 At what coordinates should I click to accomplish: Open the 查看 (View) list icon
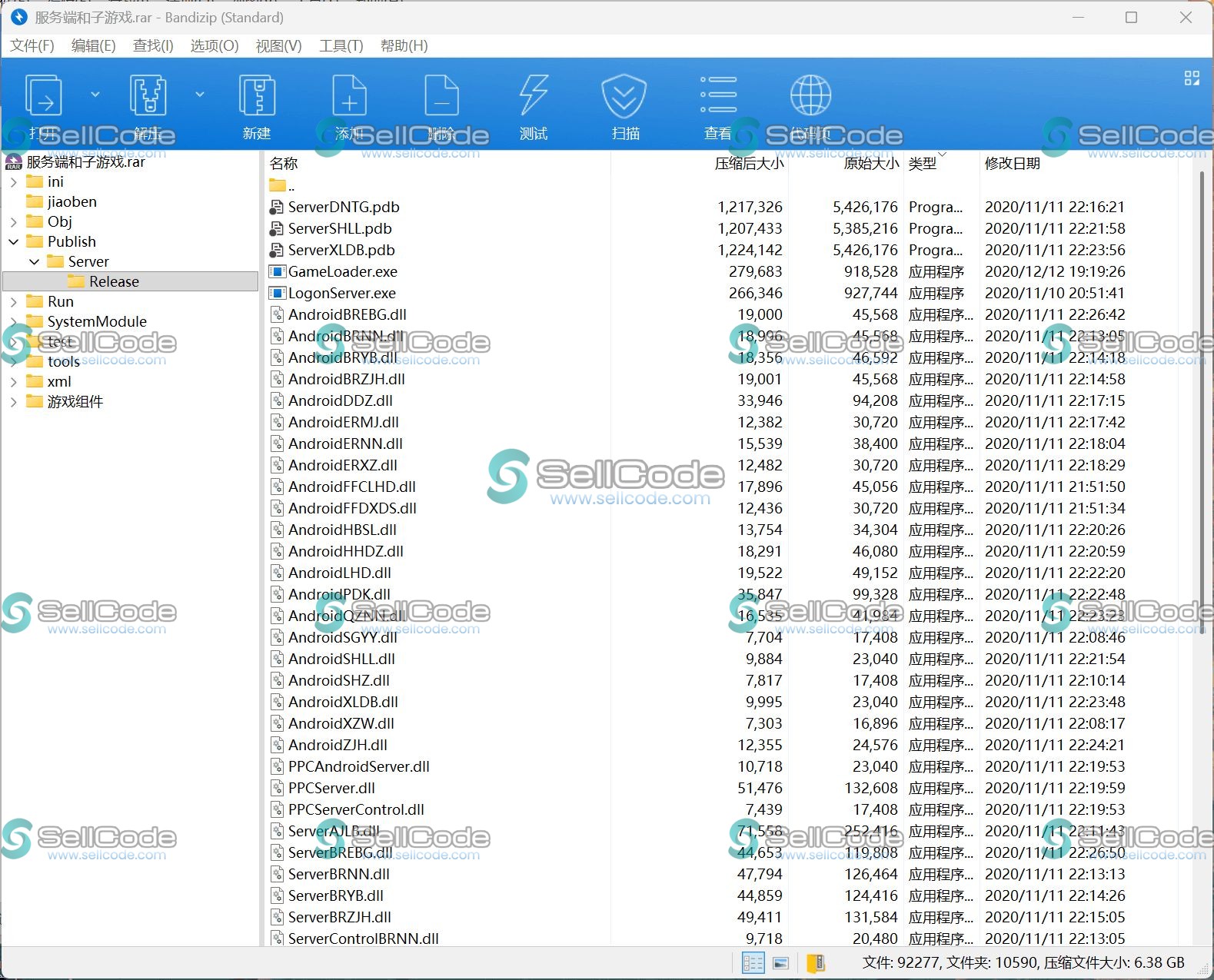coord(718,98)
